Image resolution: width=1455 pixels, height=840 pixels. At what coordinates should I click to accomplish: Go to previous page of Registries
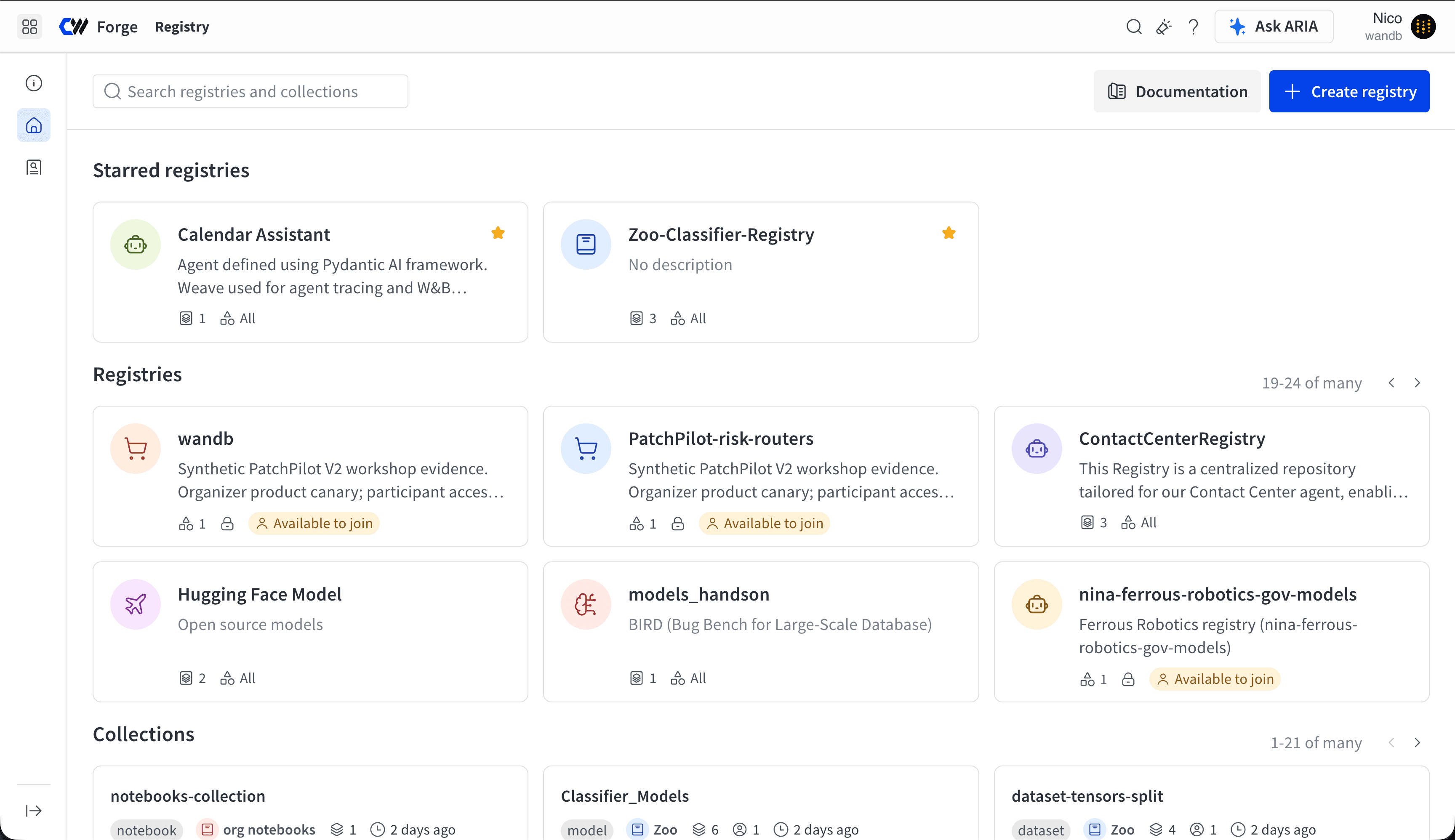coord(1391,383)
